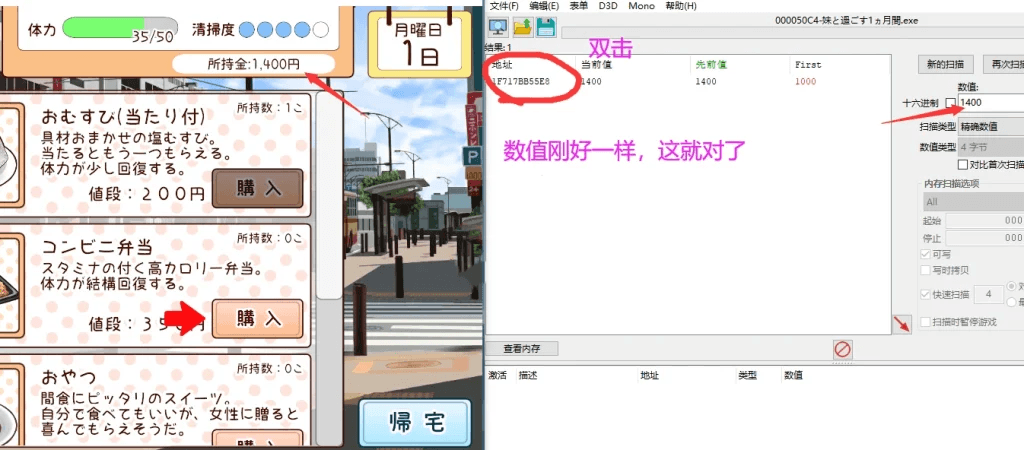Click 購入 button for コンビニ弁当
This screenshot has width=1024, height=450.
pyautogui.click(x=257, y=318)
